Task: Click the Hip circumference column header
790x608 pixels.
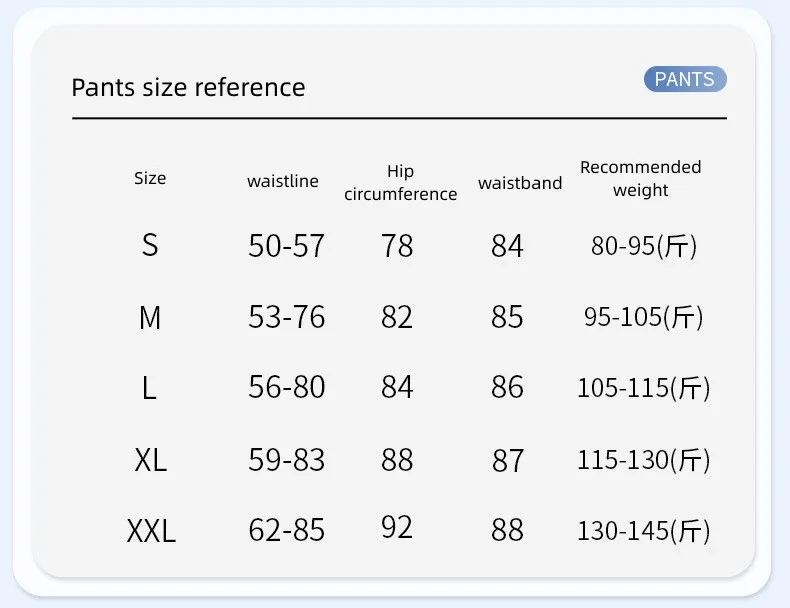Action: [400, 183]
